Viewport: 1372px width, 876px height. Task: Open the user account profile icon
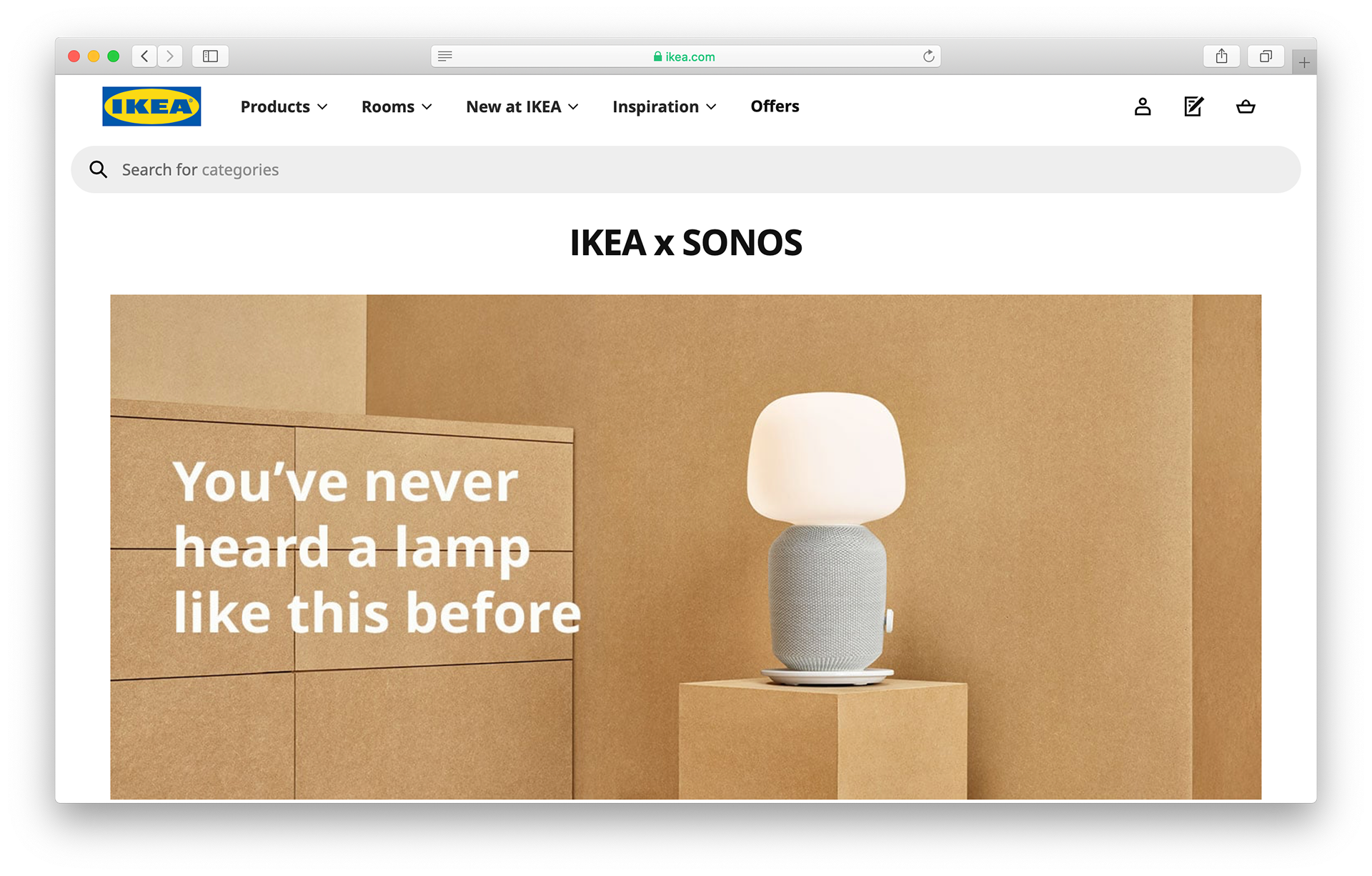click(1143, 106)
